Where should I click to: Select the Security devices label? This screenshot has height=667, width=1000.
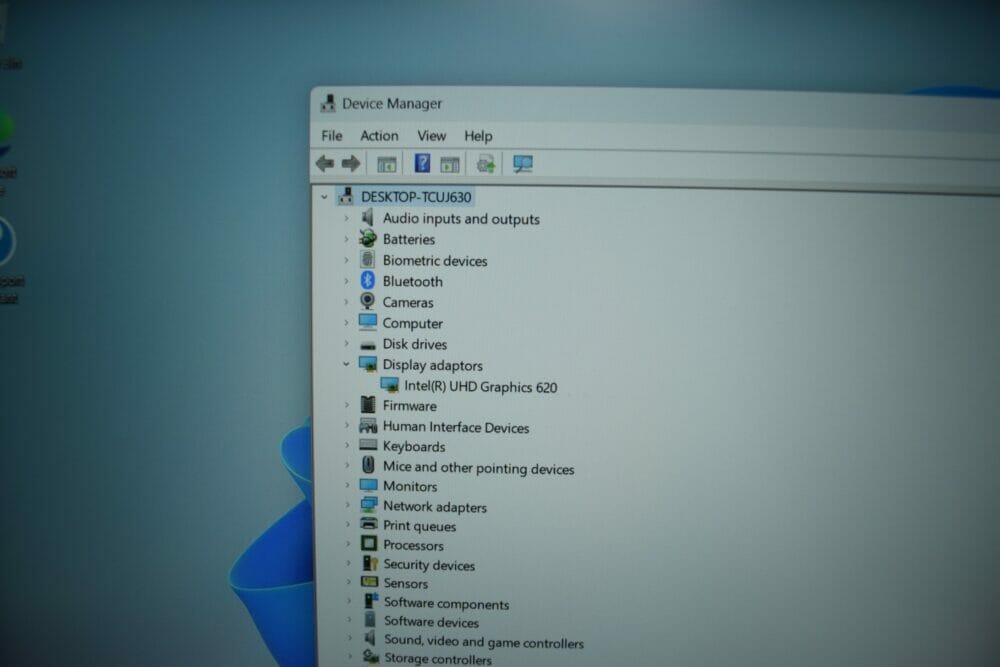point(429,565)
